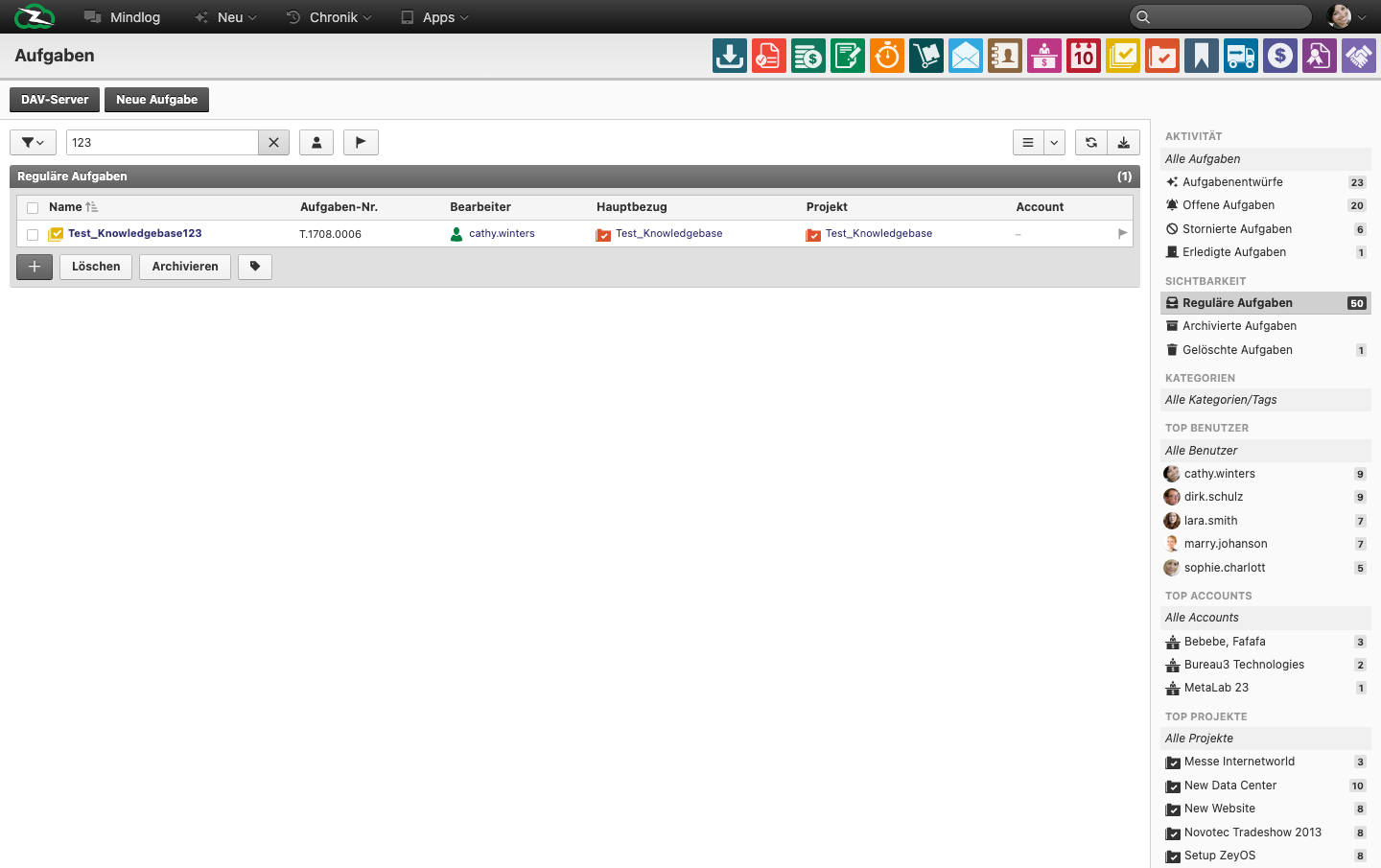Screen dimensions: 1381x868
Task: Click the ZeyOS logo in top bar
Action: click(35, 16)
